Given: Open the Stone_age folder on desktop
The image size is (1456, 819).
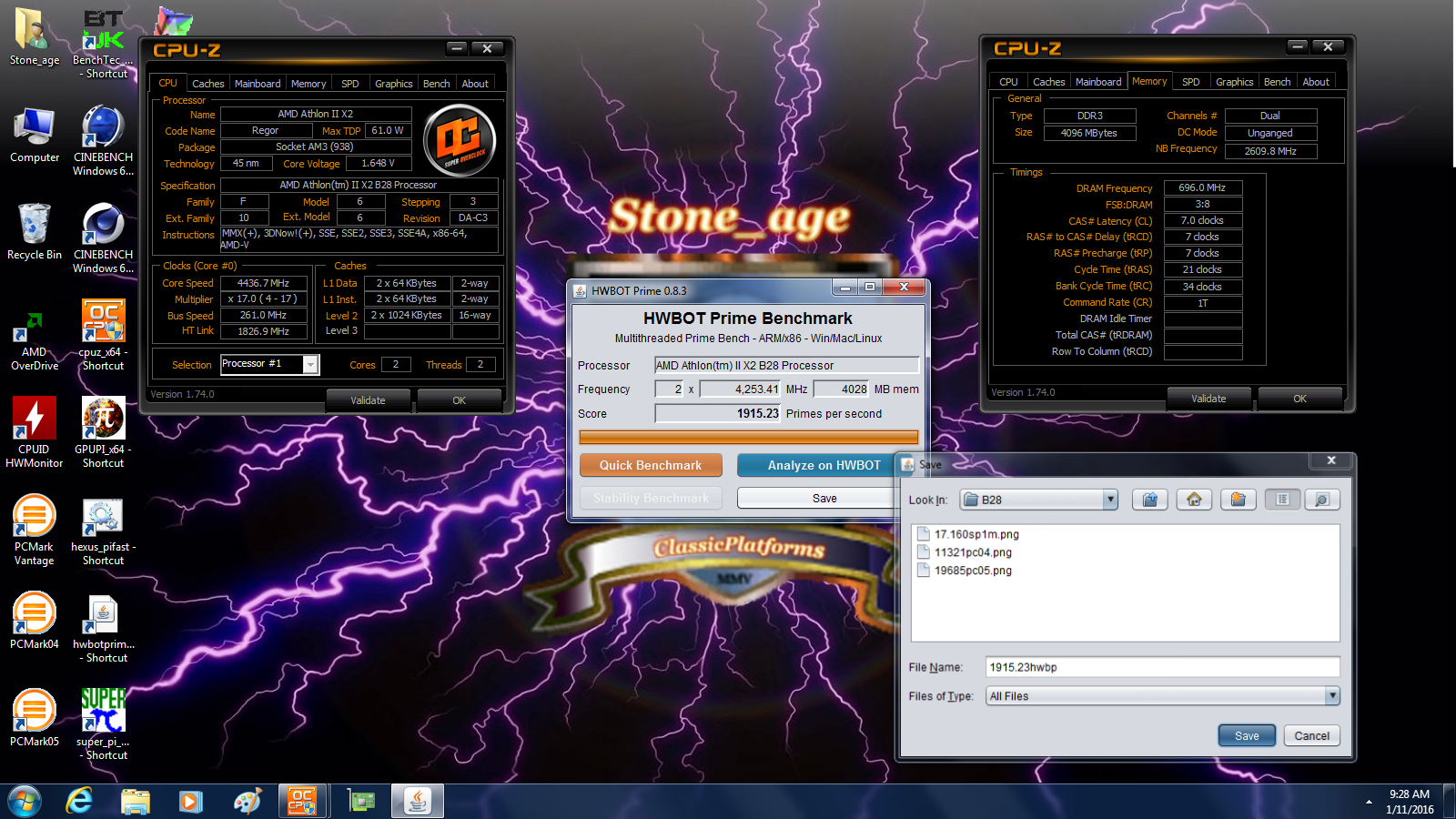Looking at the screenshot, I should [x=34, y=37].
